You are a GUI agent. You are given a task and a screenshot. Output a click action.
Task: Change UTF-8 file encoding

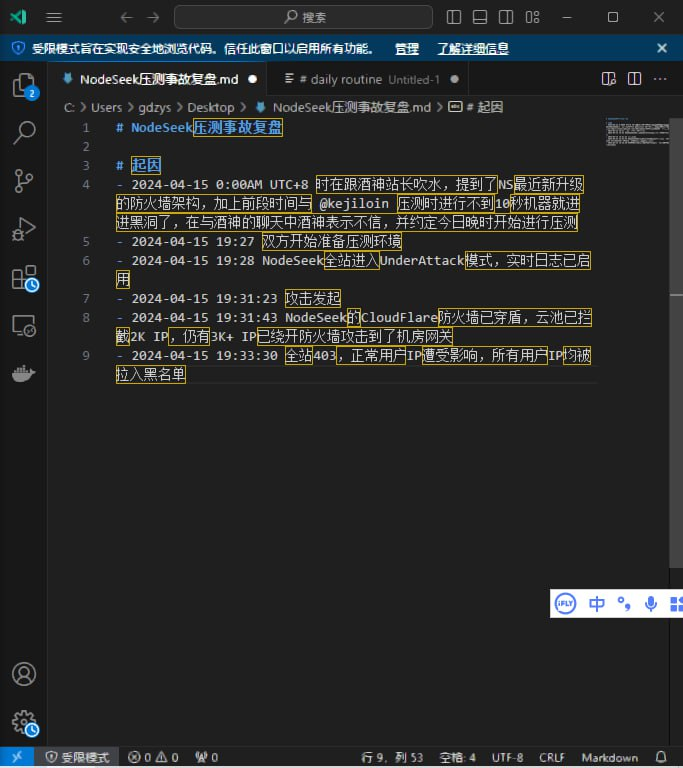tap(507, 757)
